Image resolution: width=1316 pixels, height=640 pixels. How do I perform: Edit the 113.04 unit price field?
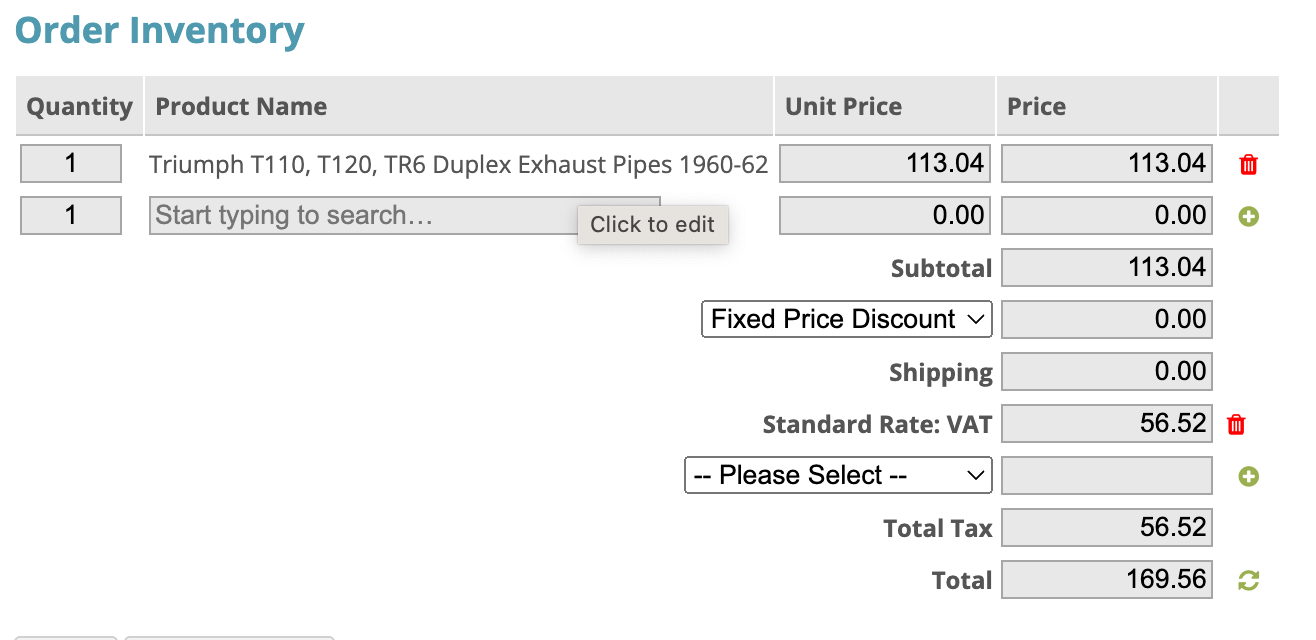(884, 164)
